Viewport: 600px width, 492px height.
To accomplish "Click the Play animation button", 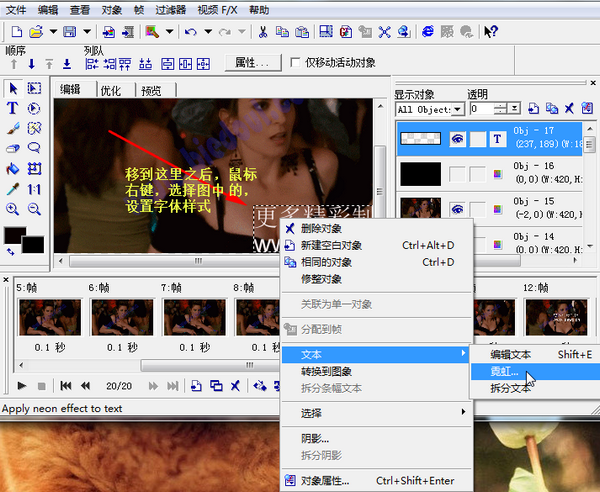I will (22, 386).
